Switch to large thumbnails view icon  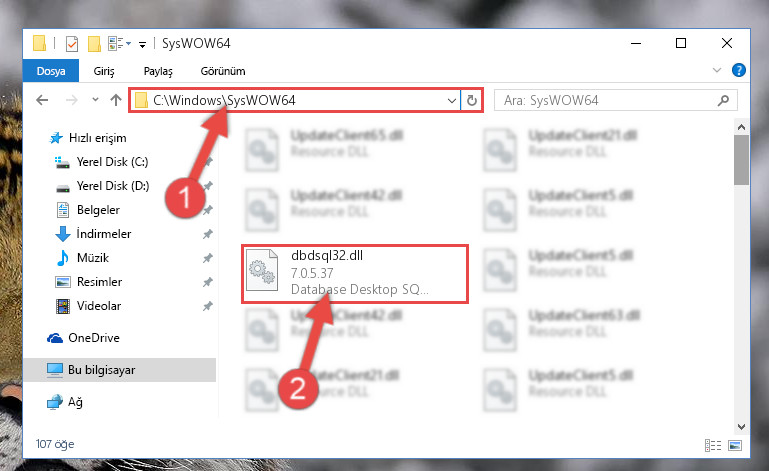click(735, 445)
